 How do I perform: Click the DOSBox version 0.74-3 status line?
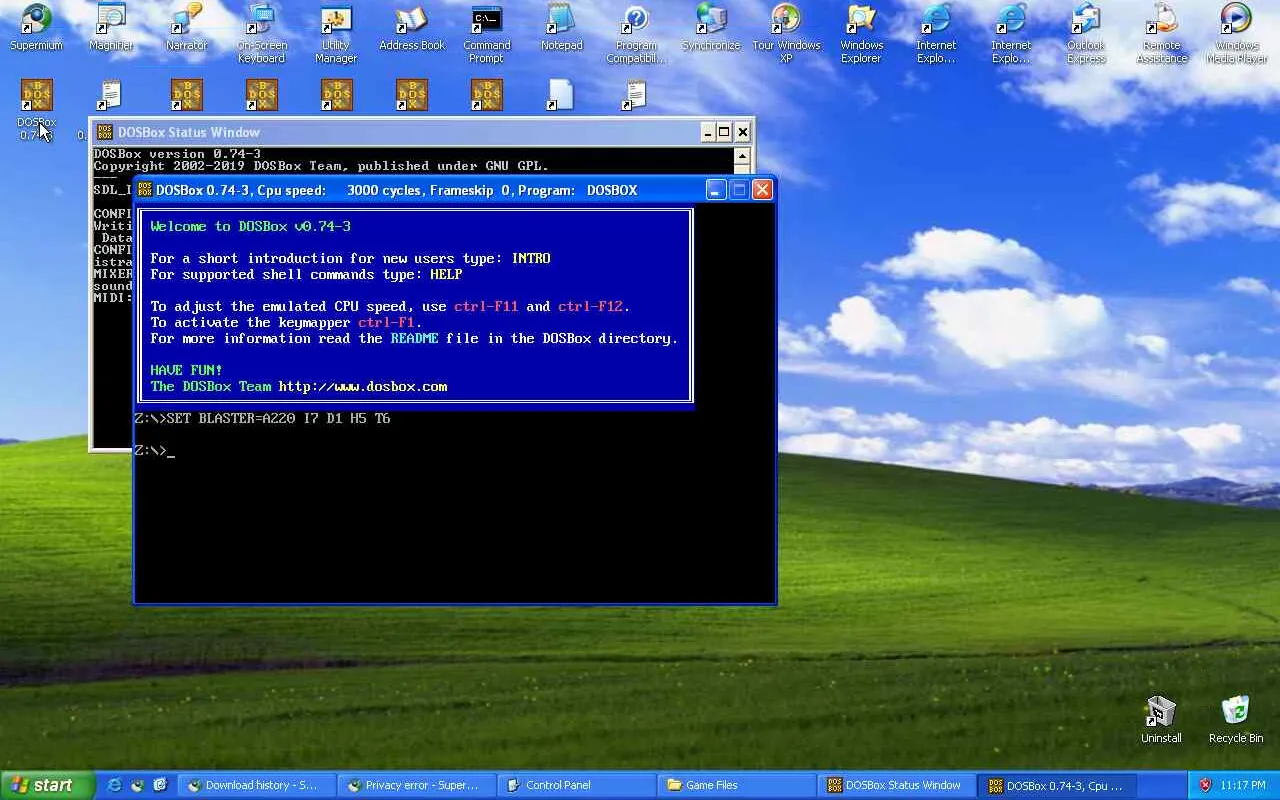(177, 154)
